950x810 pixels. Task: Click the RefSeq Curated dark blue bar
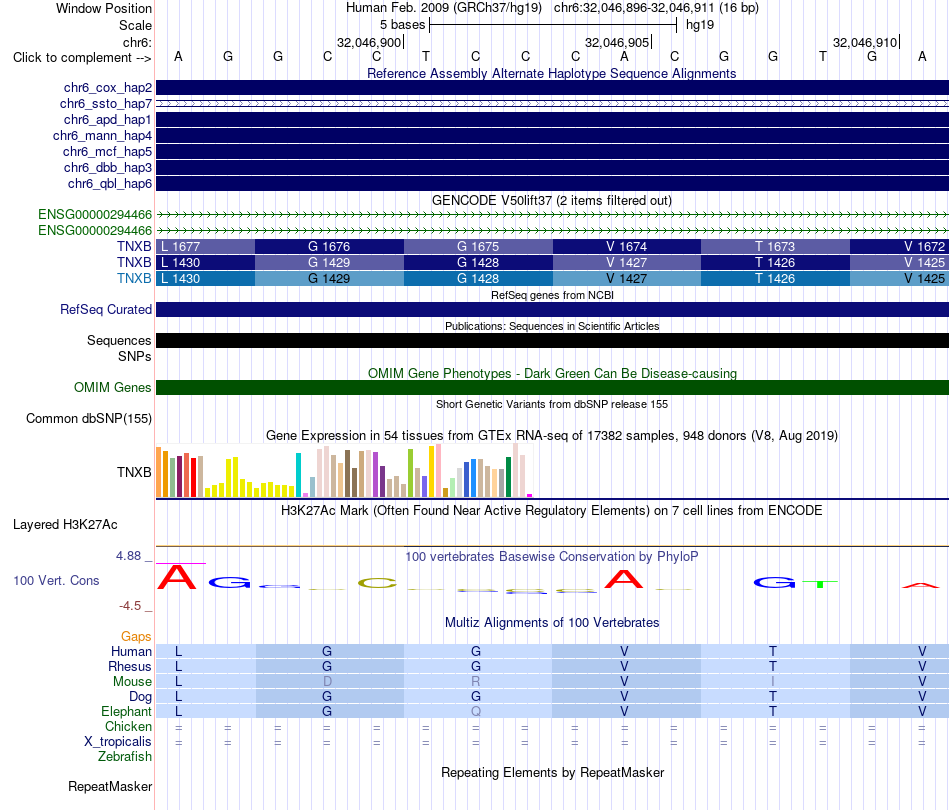[552, 310]
